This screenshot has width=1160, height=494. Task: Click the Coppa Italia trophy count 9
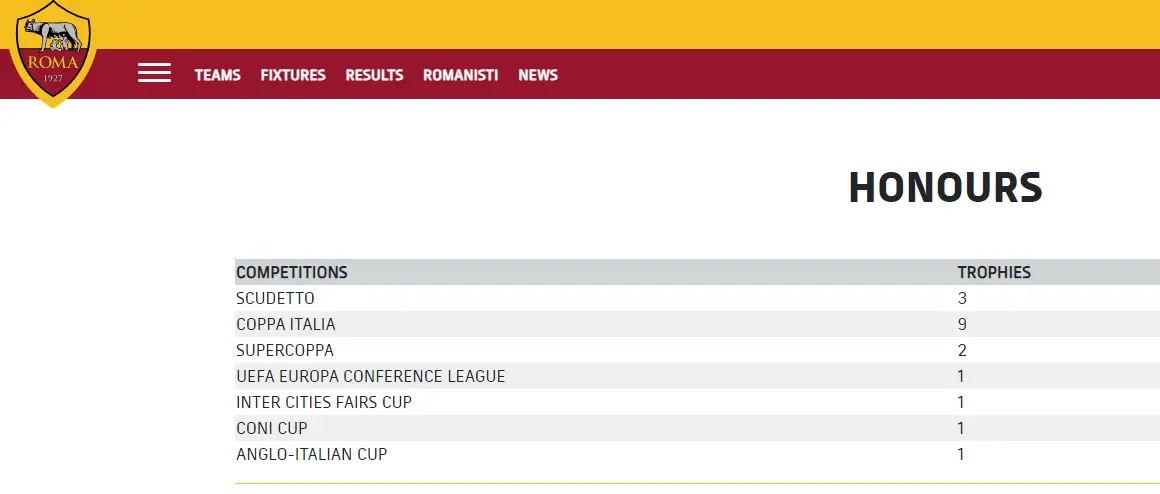tap(962, 324)
